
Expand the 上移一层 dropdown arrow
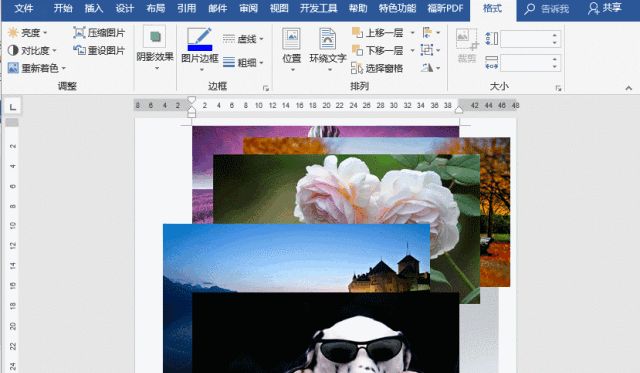point(412,32)
